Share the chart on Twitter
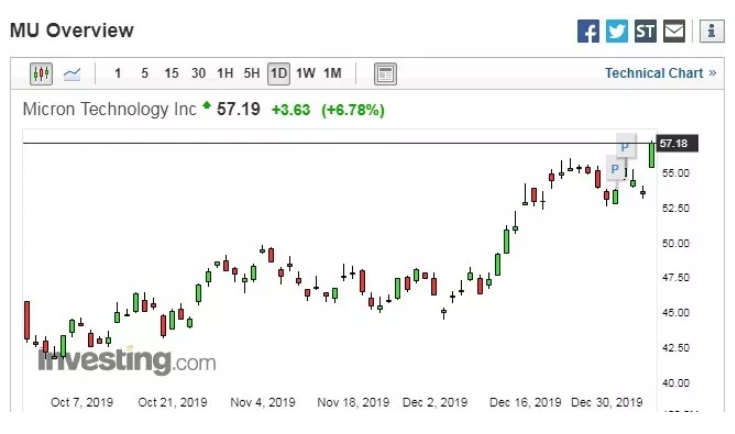This screenshot has height=434, width=735. 616,31
